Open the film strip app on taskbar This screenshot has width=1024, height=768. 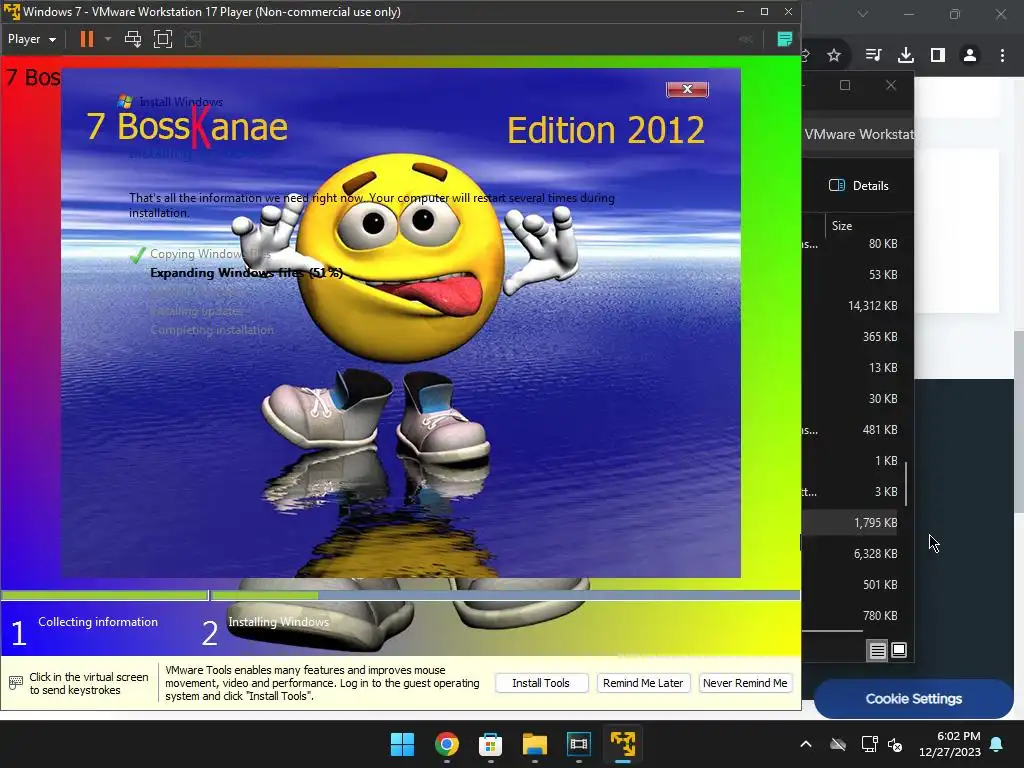point(579,744)
